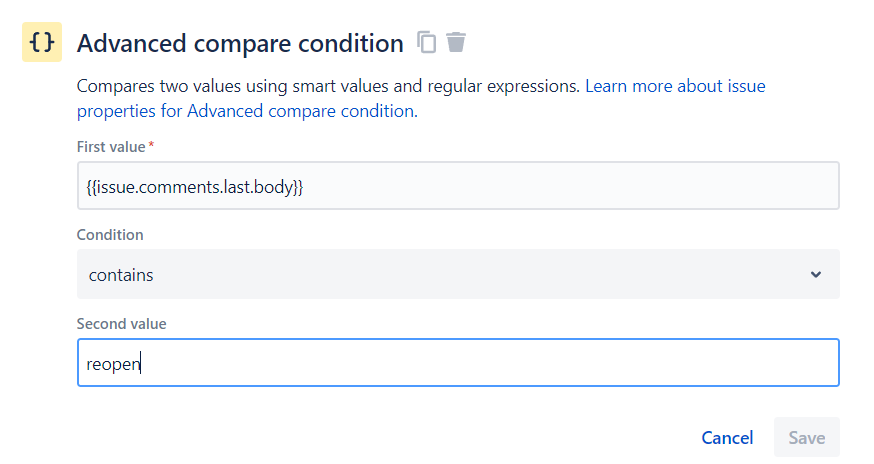Click the red required asterisk on First value
Viewport: 874px width, 464px height.
(x=151, y=146)
